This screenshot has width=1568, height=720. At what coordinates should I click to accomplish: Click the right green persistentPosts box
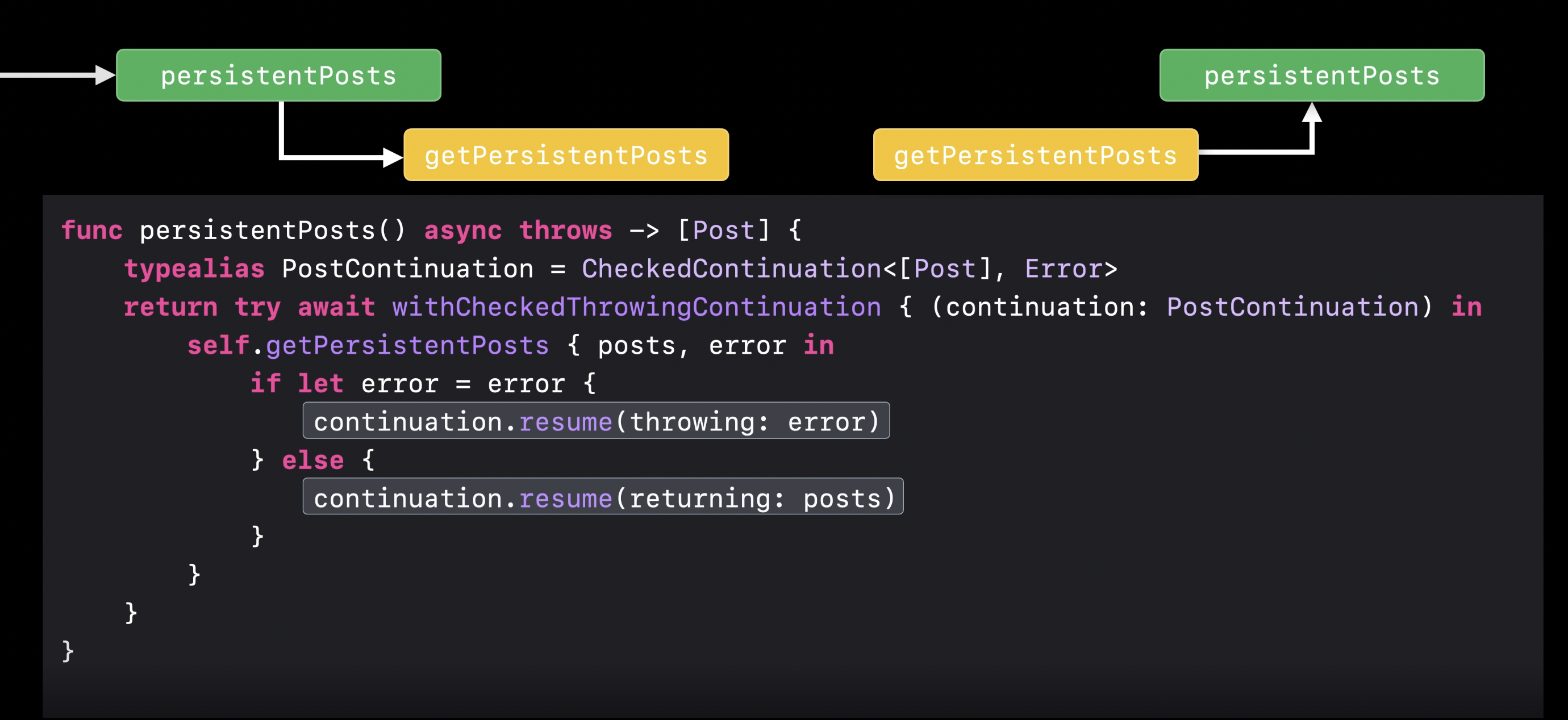(1321, 76)
